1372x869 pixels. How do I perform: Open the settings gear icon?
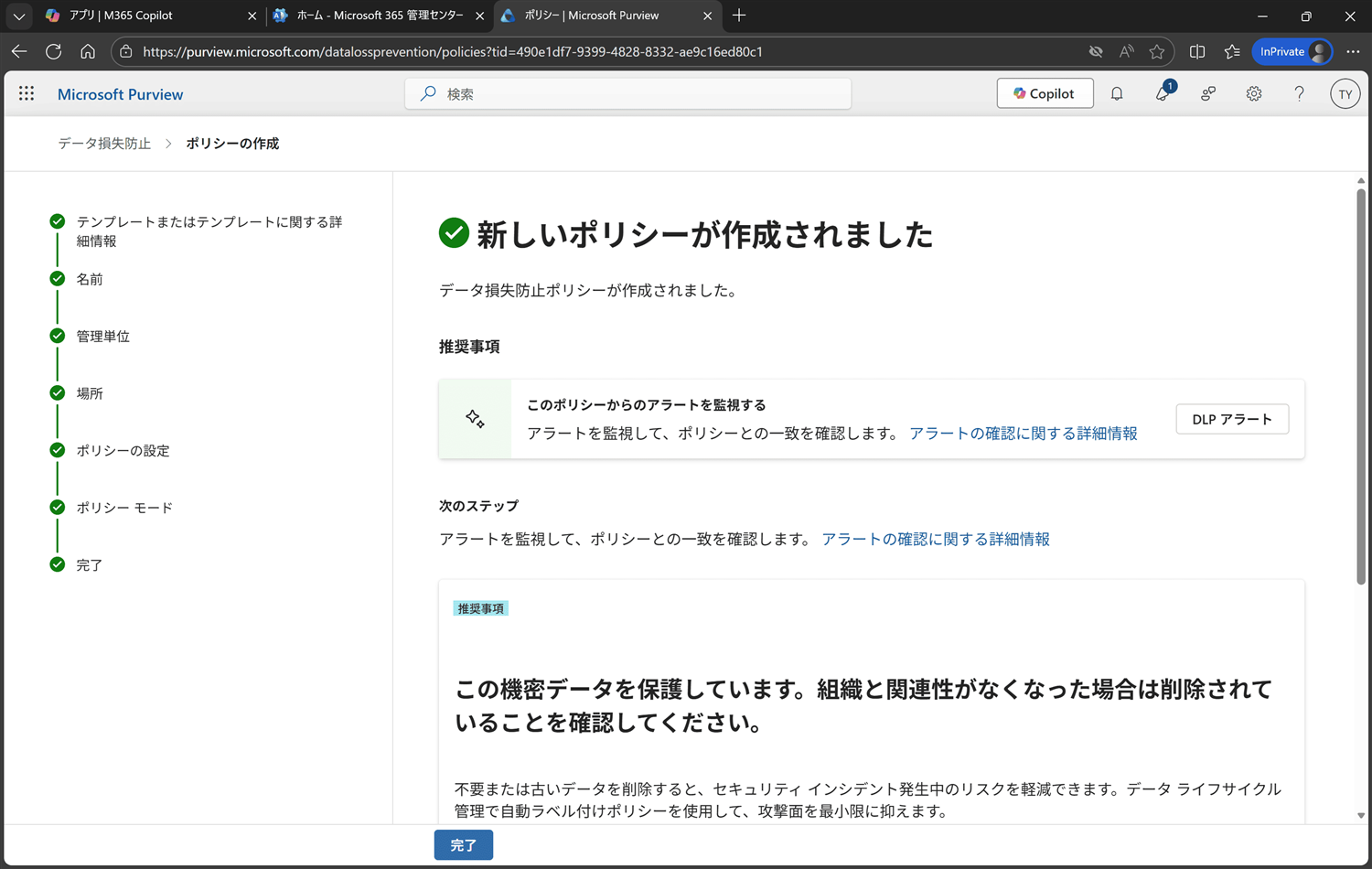pos(1254,93)
